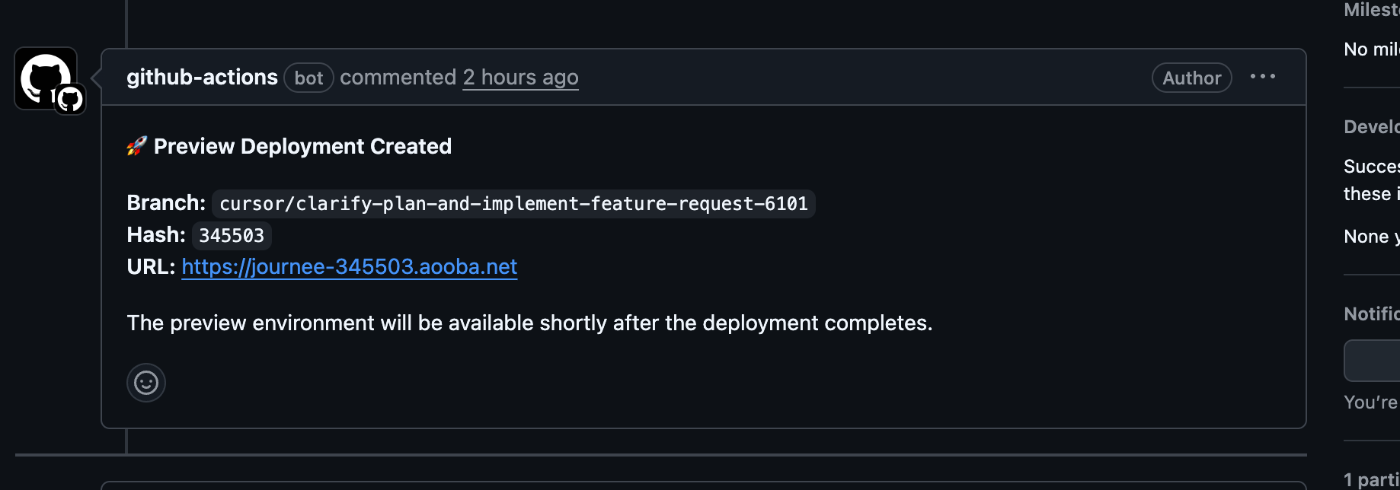Click the cursor/clarify-plan branch name code
The width and height of the screenshot is (1400, 490).
click(513, 204)
